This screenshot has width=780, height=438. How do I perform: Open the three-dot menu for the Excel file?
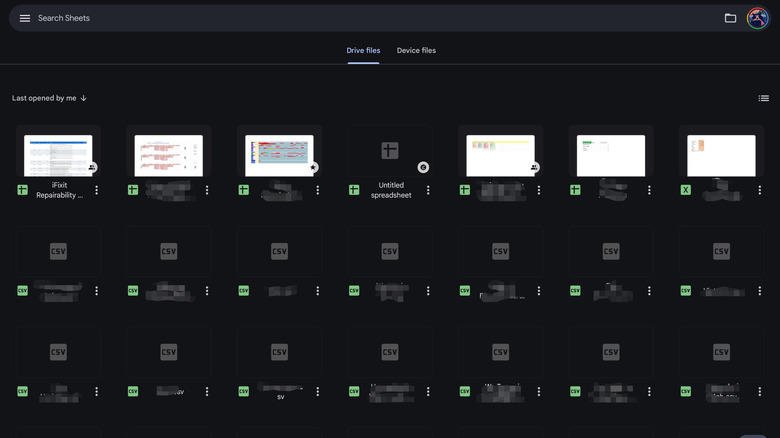pyautogui.click(x=759, y=190)
